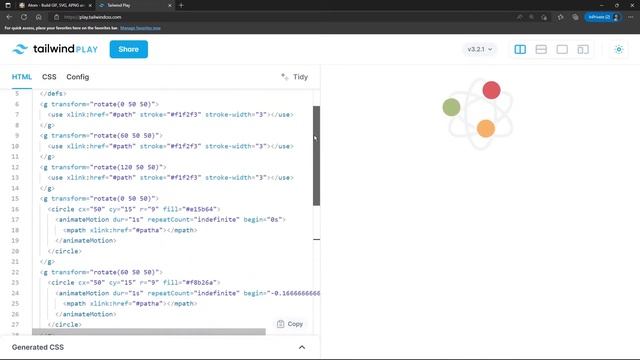
Task: Click the InPrivate profile badge
Action: click(x=603, y=17)
